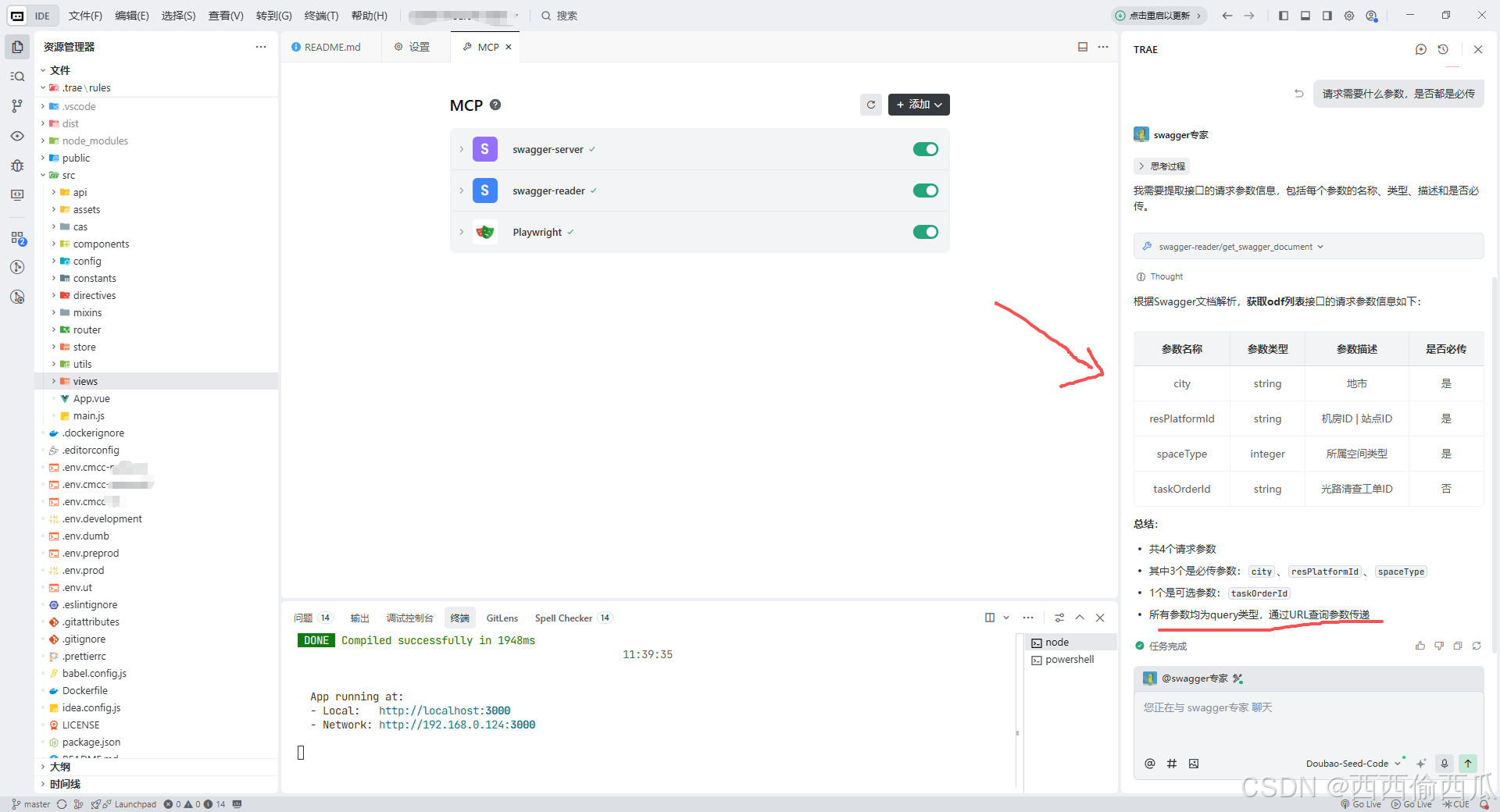
Task: Open the account profile icon
Action: [x=1371, y=16]
